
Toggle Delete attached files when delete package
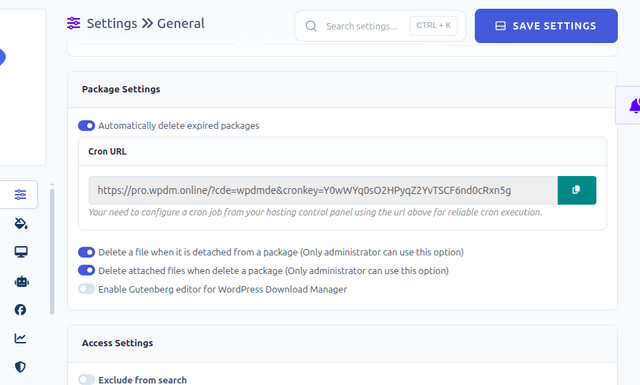pos(87,271)
